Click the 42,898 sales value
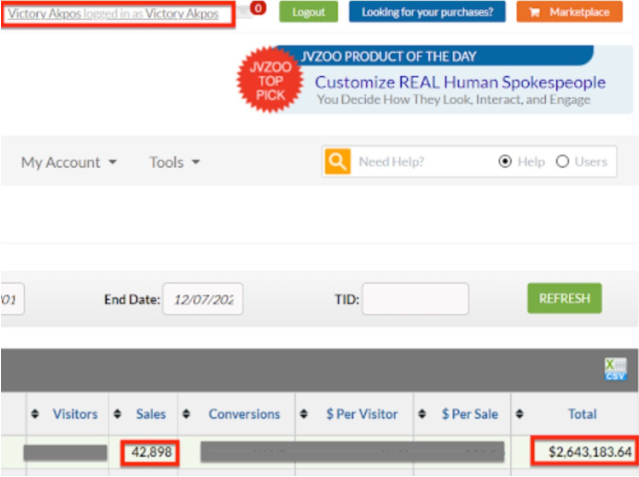The image size is (639, 477). (x=151, y=452)
